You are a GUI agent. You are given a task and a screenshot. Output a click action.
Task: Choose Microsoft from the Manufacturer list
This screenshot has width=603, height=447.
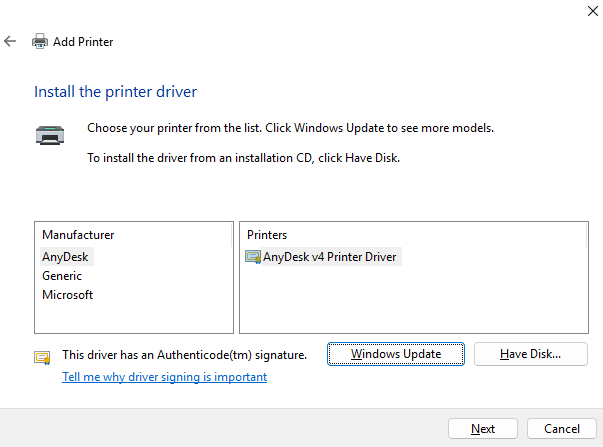pos(67,295)
